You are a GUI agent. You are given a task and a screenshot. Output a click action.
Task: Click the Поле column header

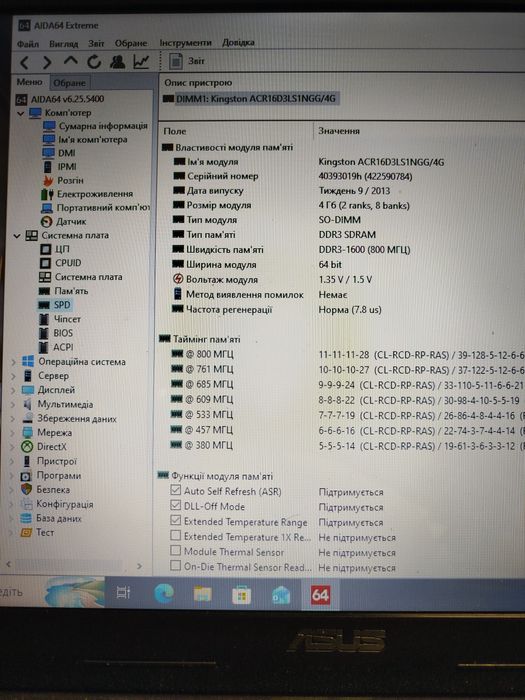(175, 132)
